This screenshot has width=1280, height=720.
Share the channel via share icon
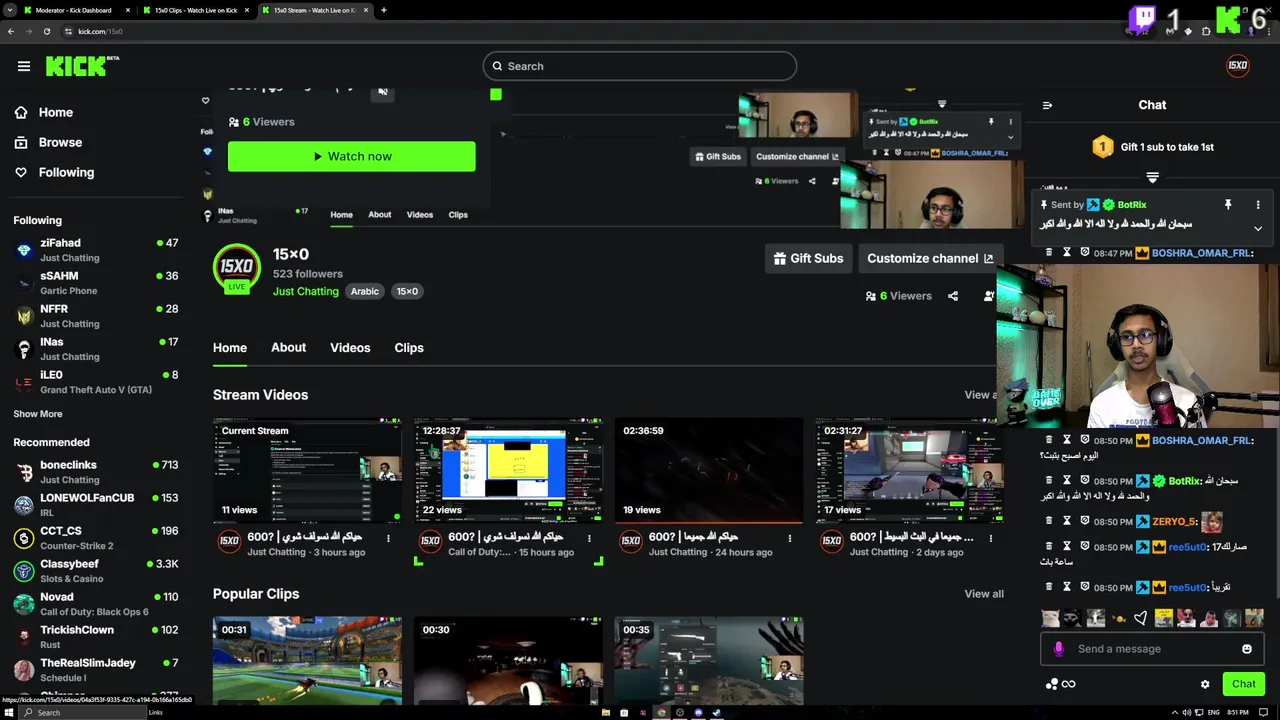click(953, 296)
